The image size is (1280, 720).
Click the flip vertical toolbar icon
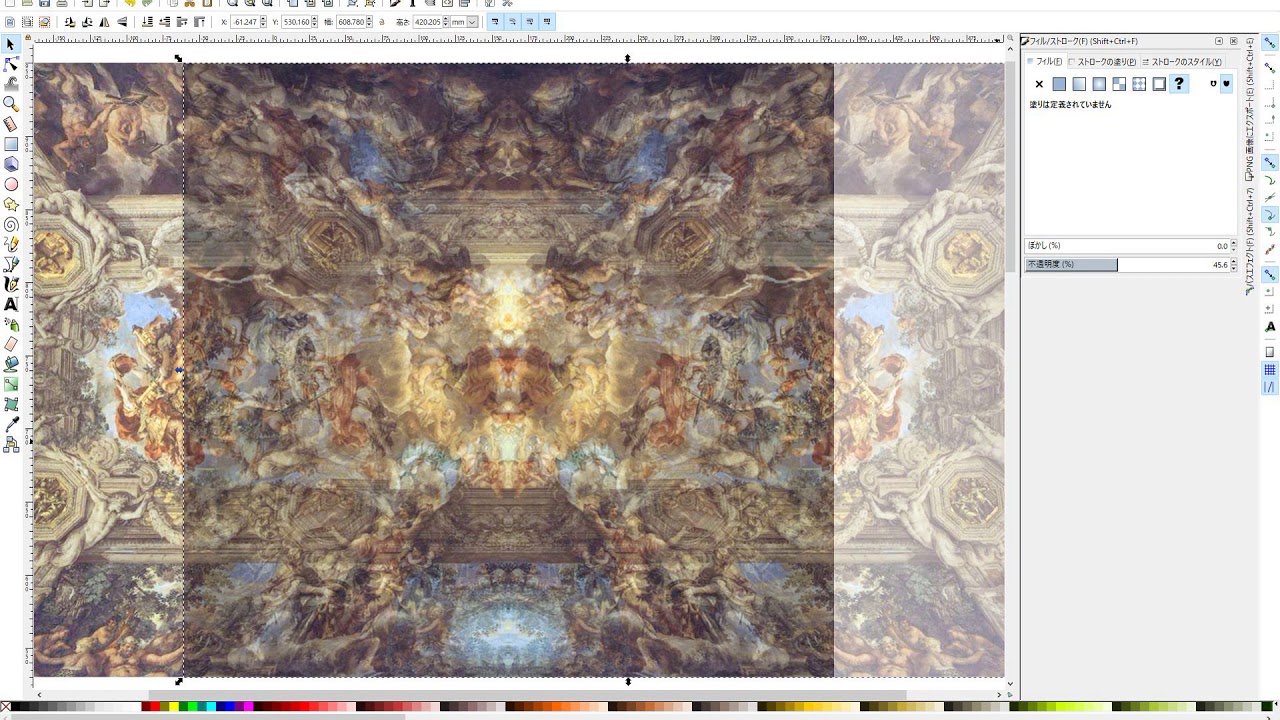tap(122, 22)
